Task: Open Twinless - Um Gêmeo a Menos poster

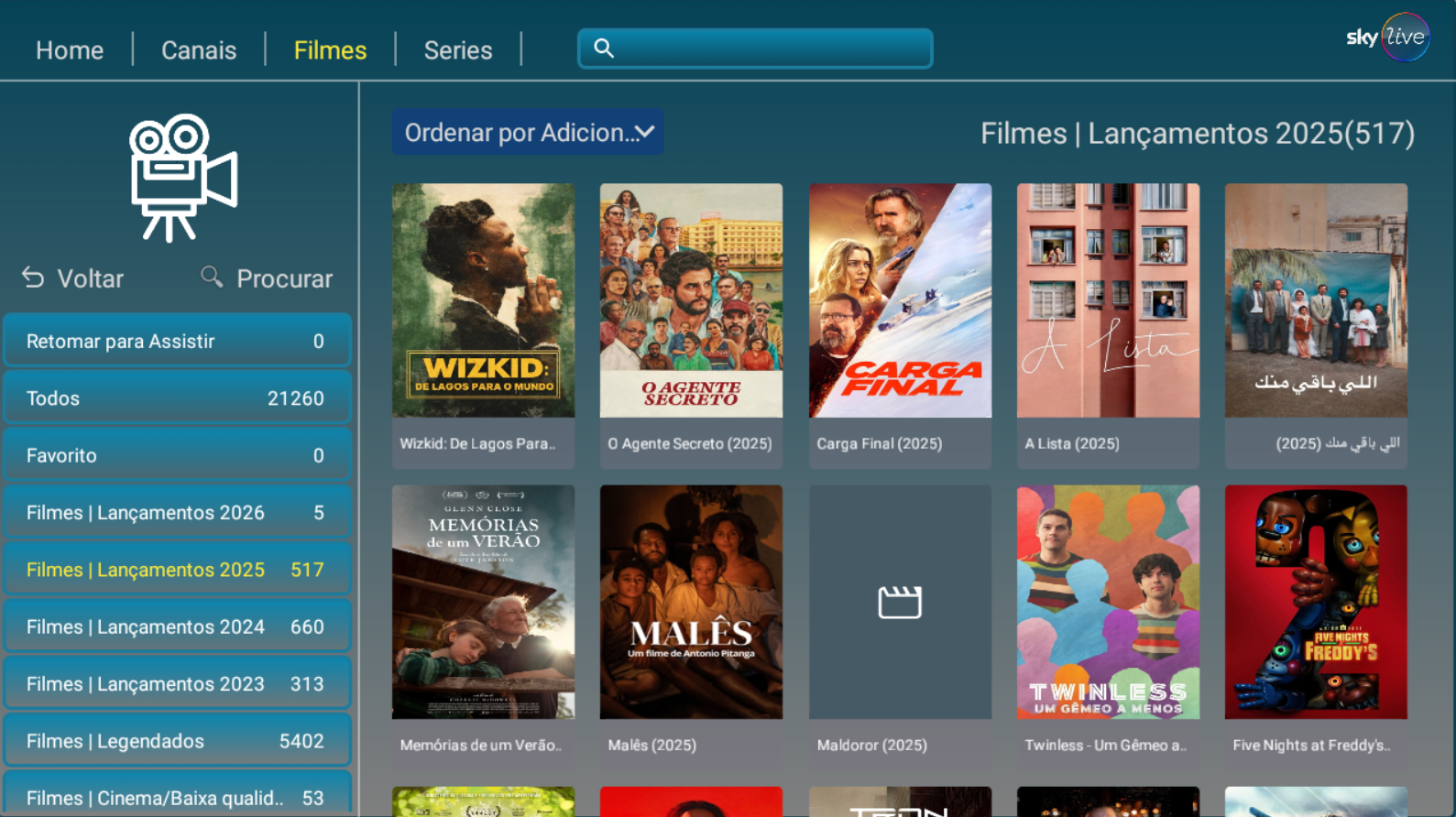Action: pyautogui.click(x=1108, y=602)
